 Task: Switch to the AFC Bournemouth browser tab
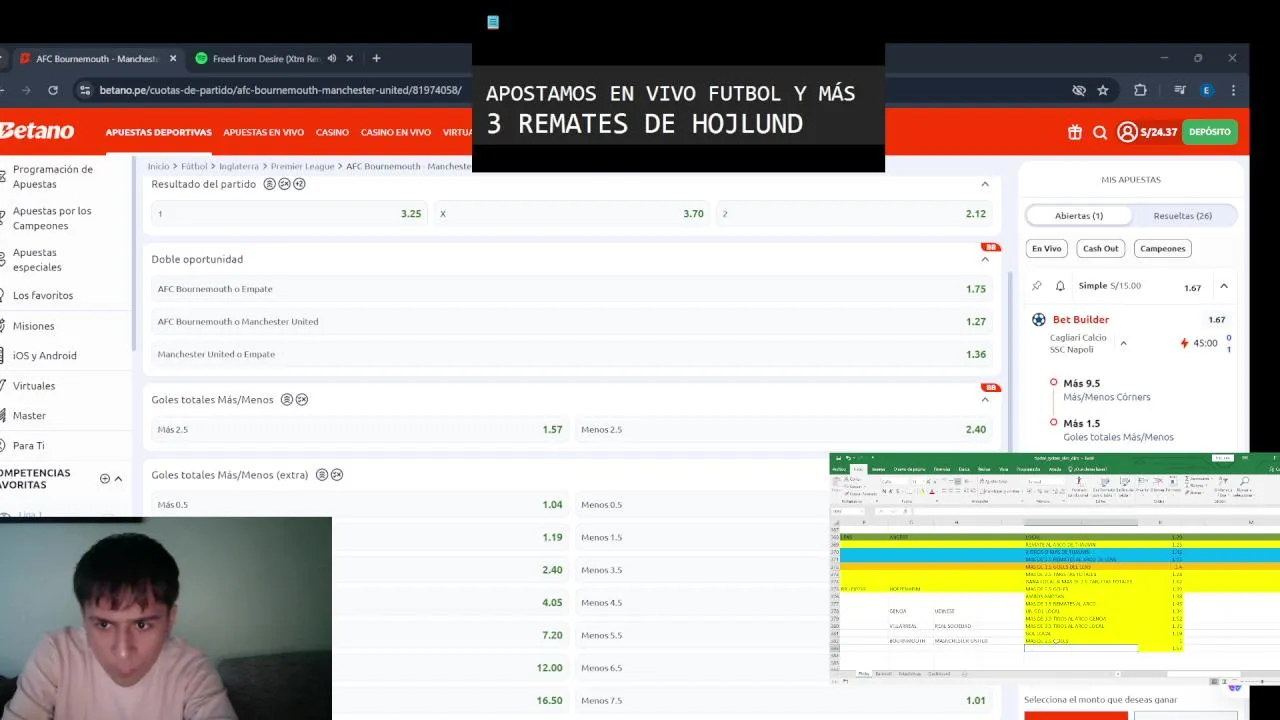click(x=97, y=59)
